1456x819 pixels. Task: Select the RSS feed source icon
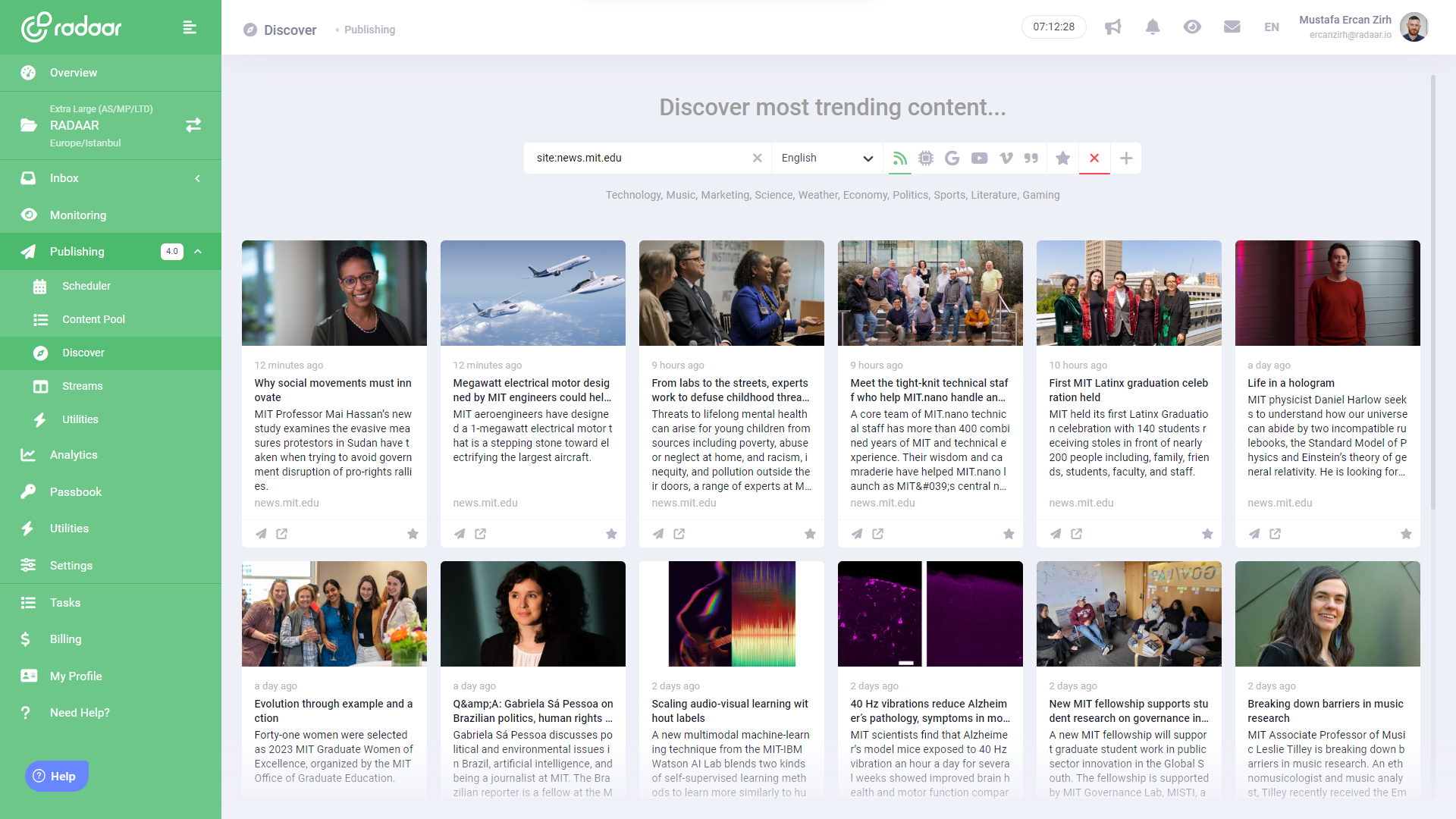coord(900,158)
